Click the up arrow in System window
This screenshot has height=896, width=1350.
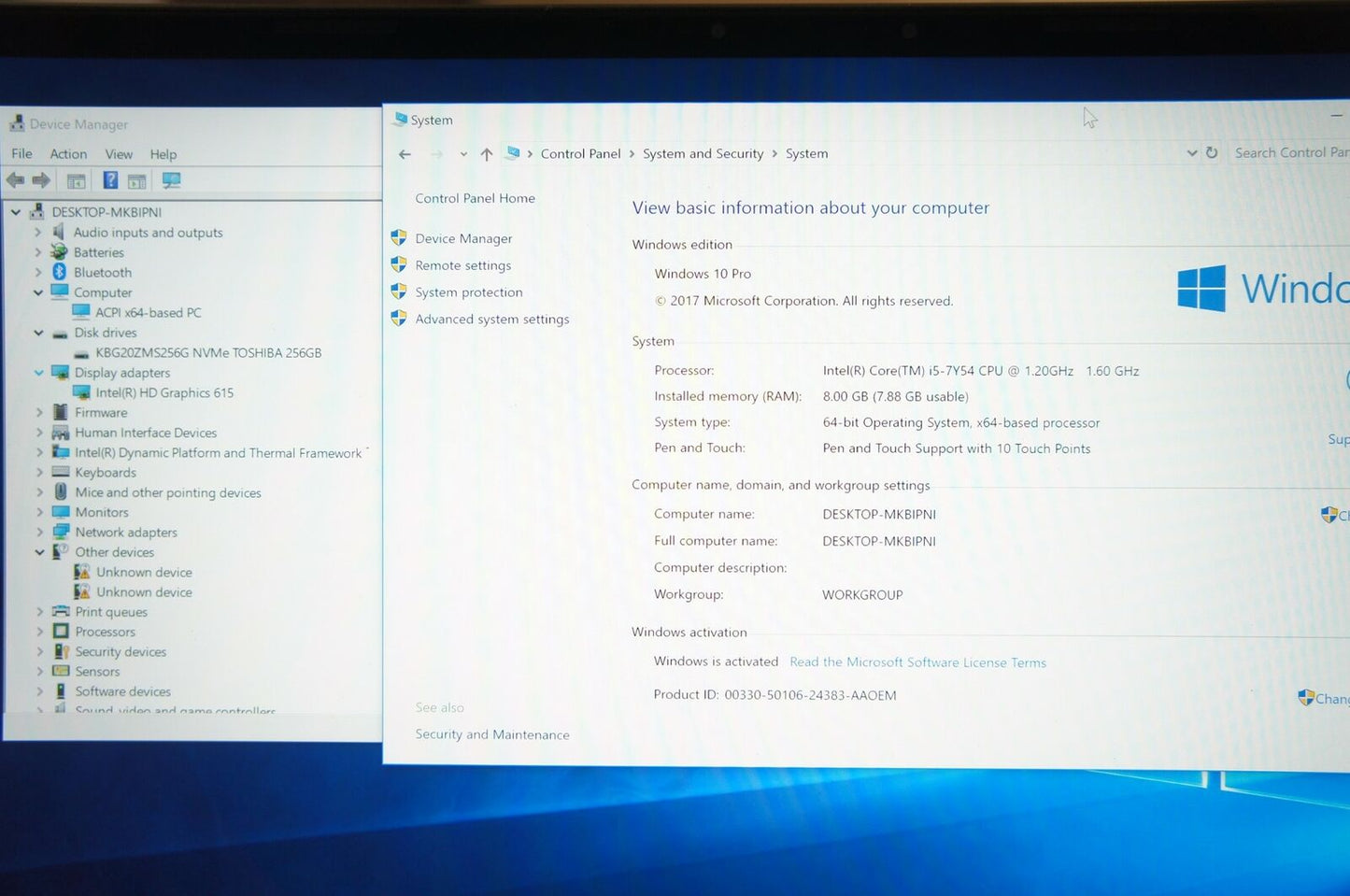click(x=487, y=154)
